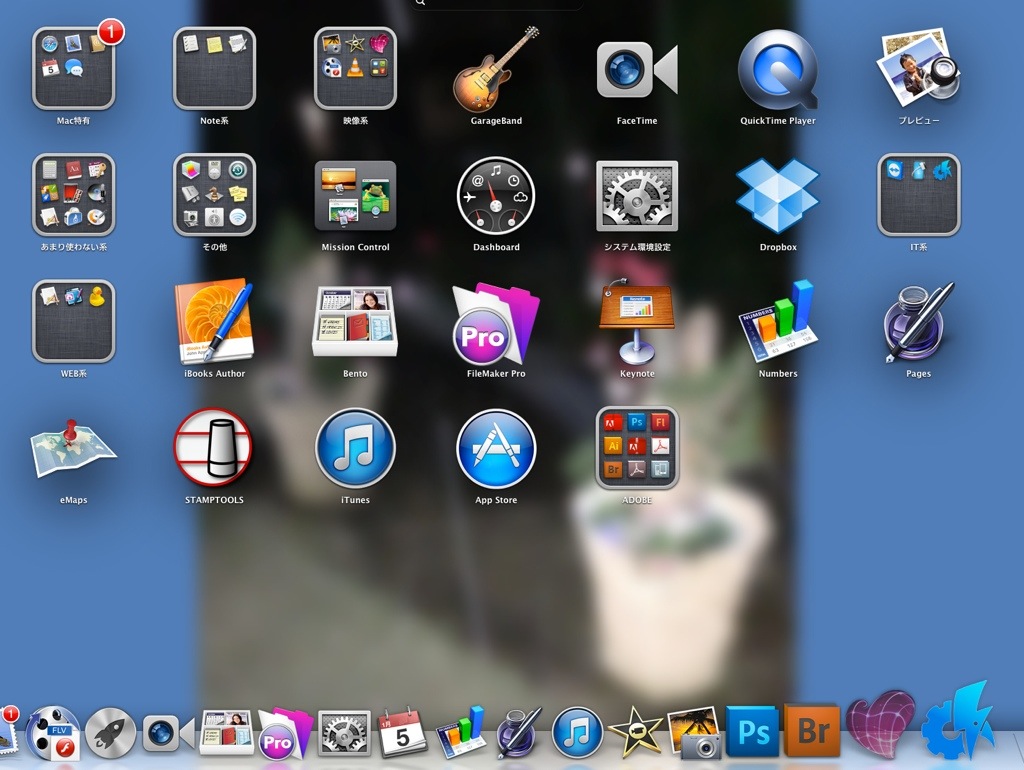
Task: Launch FileMaker Pro from the Launchpad grid
Action: (x=496, y=323)
